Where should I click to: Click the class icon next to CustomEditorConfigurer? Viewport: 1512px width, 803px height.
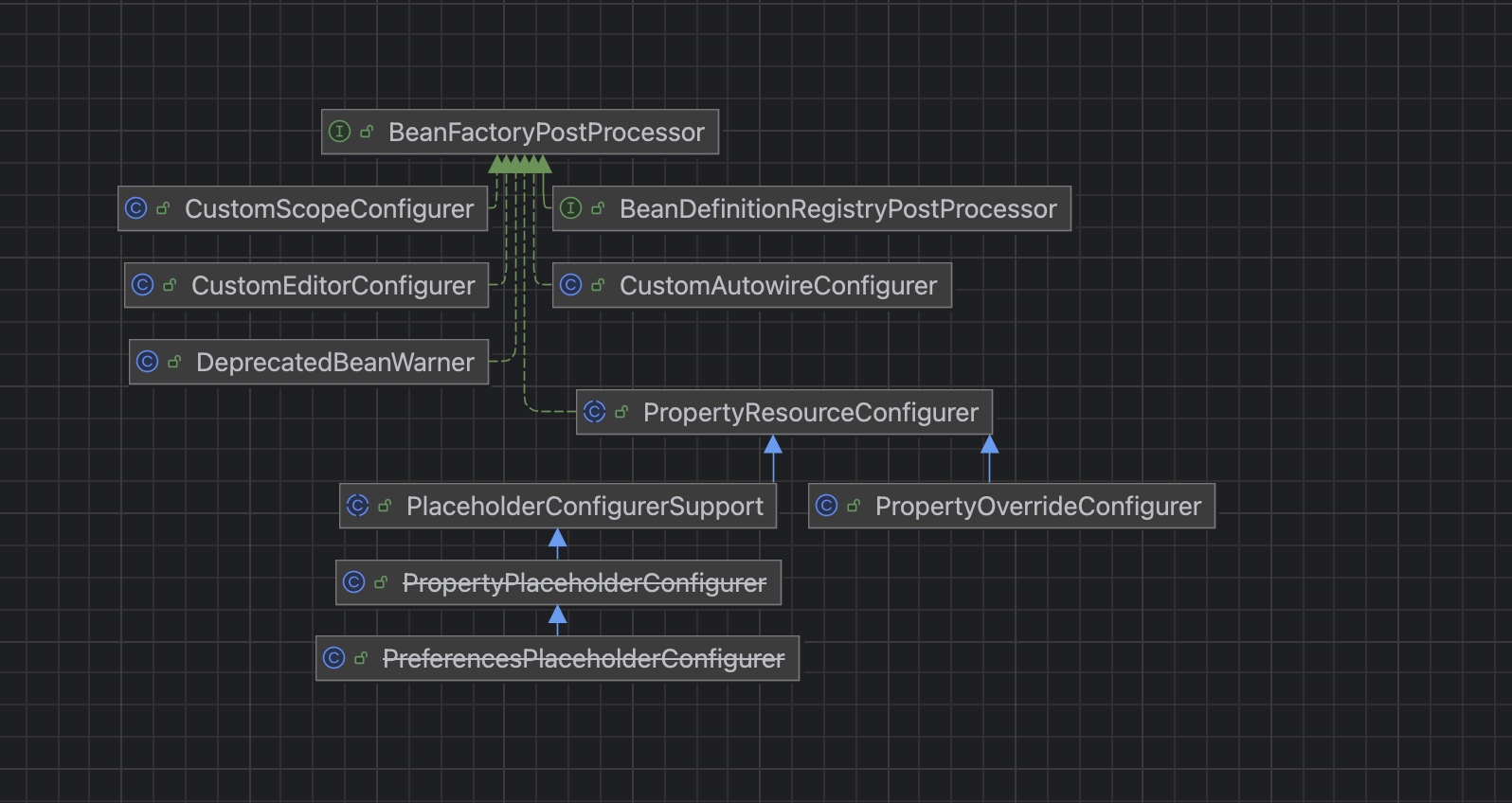click(x=142, y=285)
